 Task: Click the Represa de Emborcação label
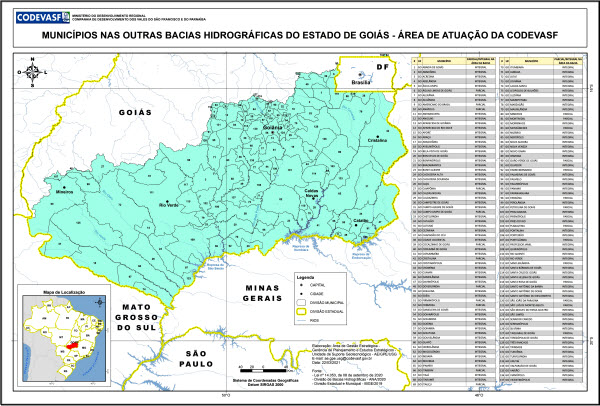[362, 255]
